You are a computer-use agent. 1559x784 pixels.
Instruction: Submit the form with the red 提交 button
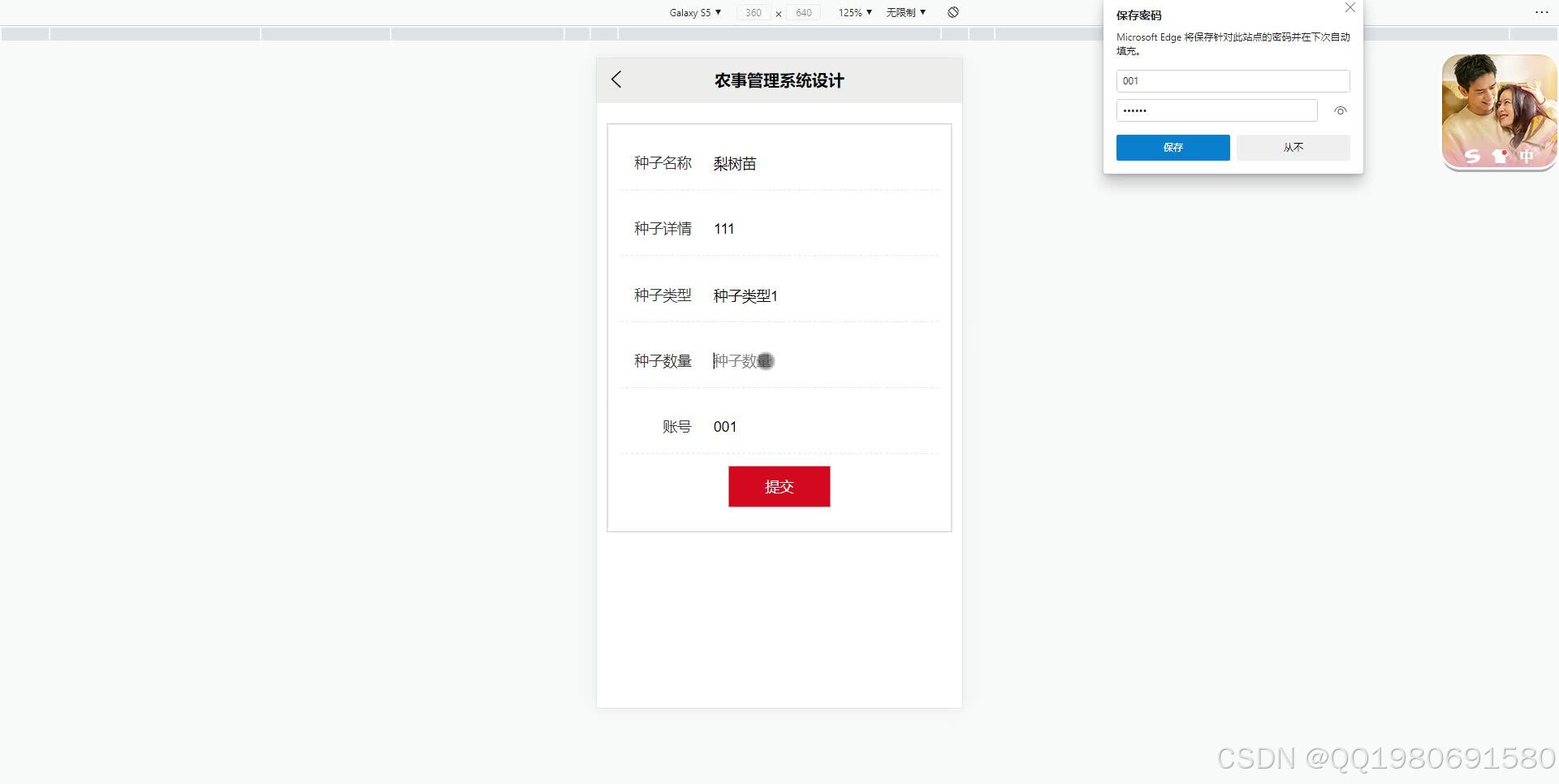point(779,486)
